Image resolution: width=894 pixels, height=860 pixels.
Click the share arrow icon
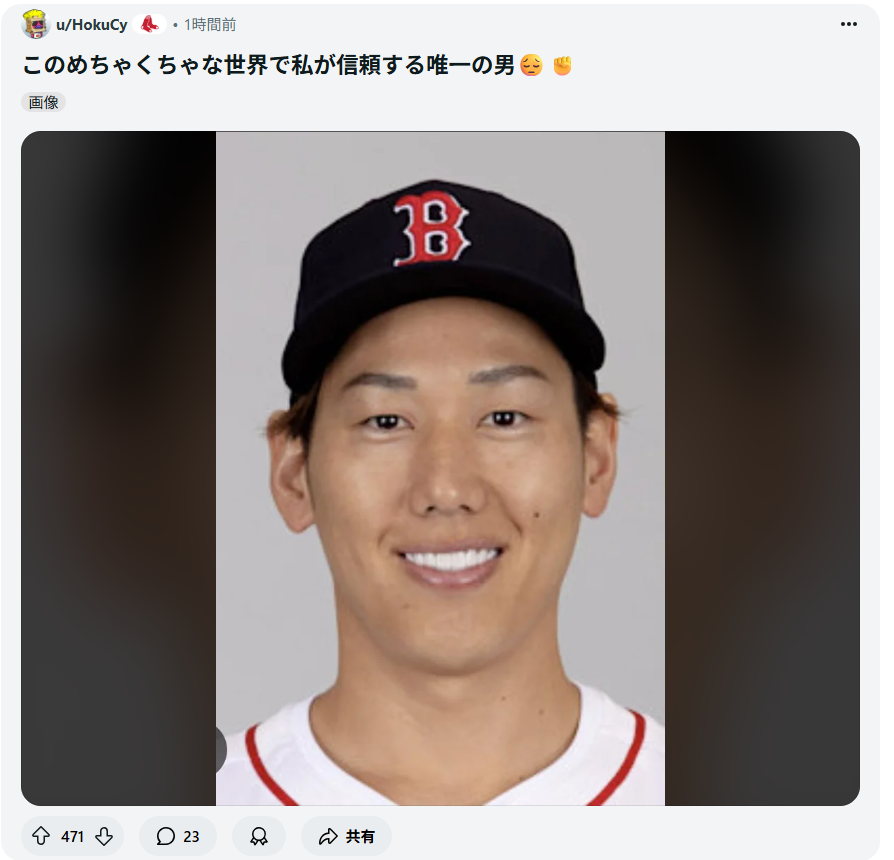[328, 837]
